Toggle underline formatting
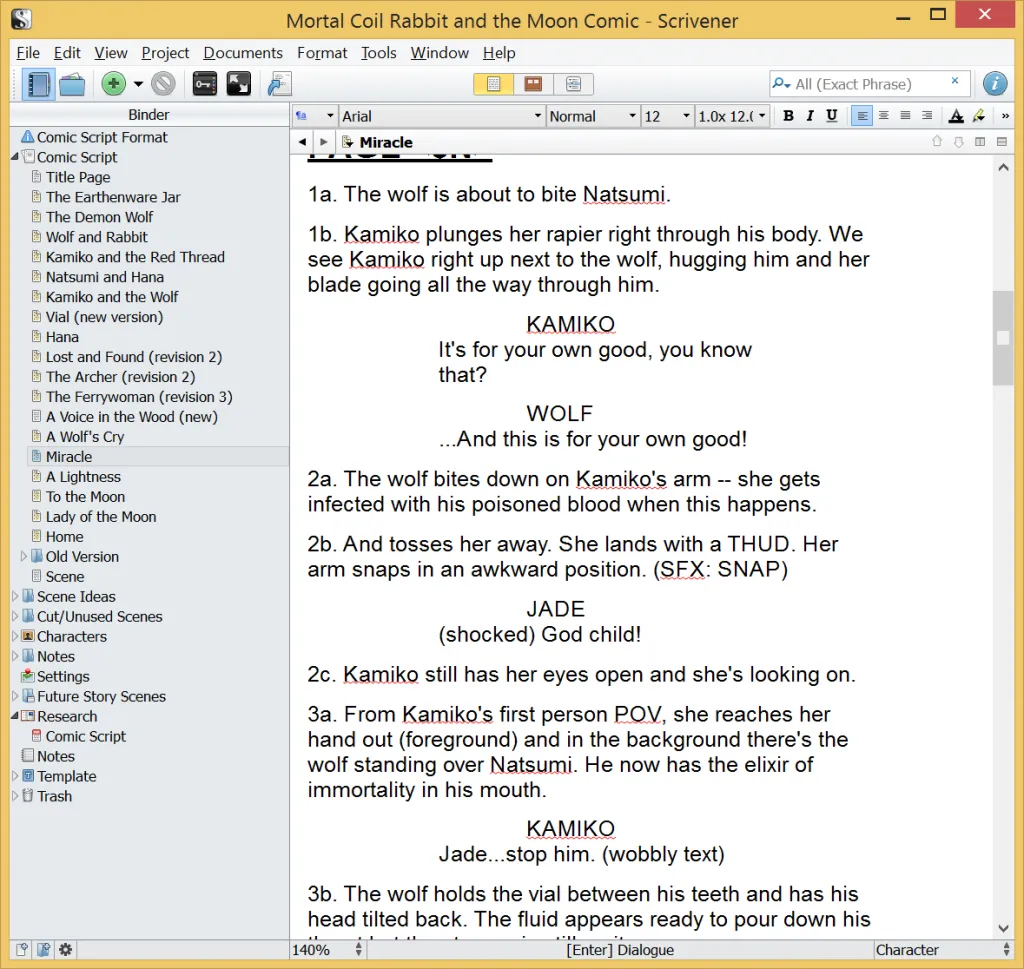Screen dimensions: 1024x969 pyautogui.click(x=833, y=116)
